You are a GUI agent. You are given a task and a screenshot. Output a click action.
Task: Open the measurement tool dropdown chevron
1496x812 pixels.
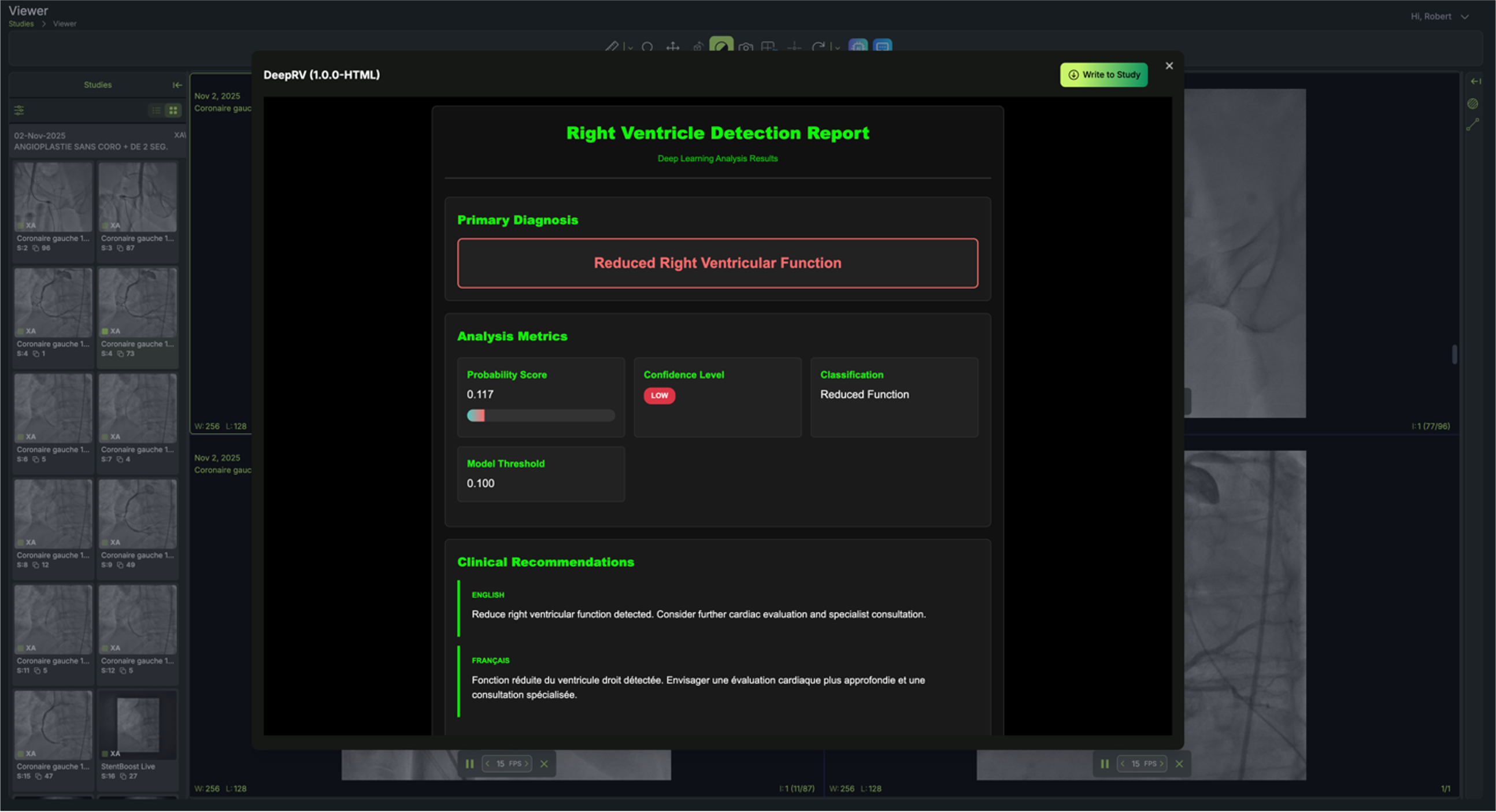631,47
